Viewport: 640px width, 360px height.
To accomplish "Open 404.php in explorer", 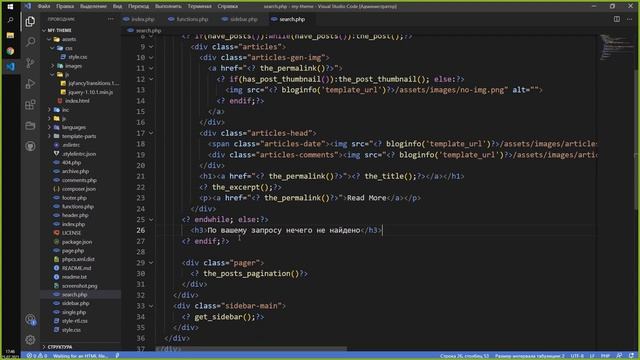I will click(x=71, y=162).
